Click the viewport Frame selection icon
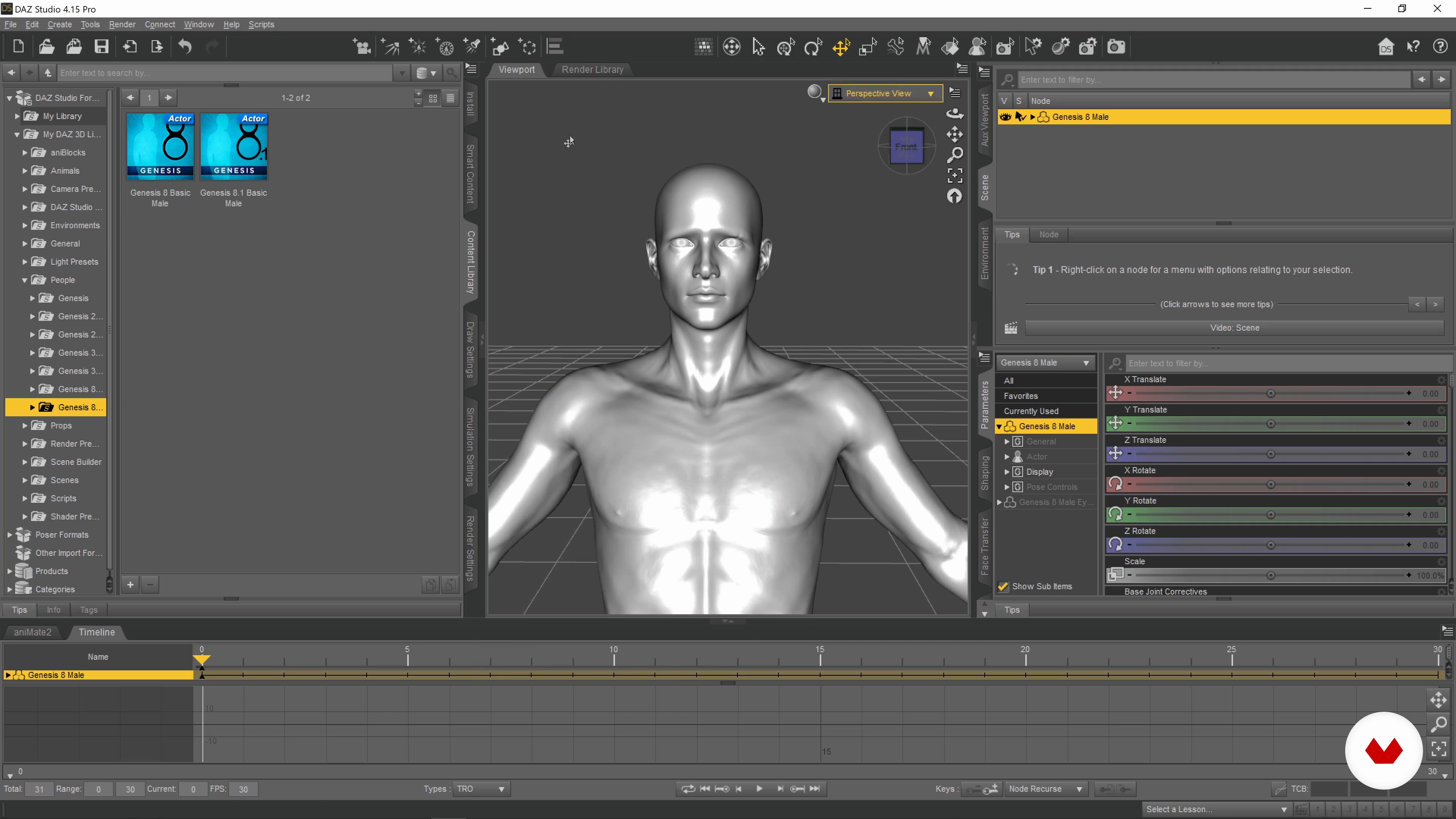 tap(955, 176)
